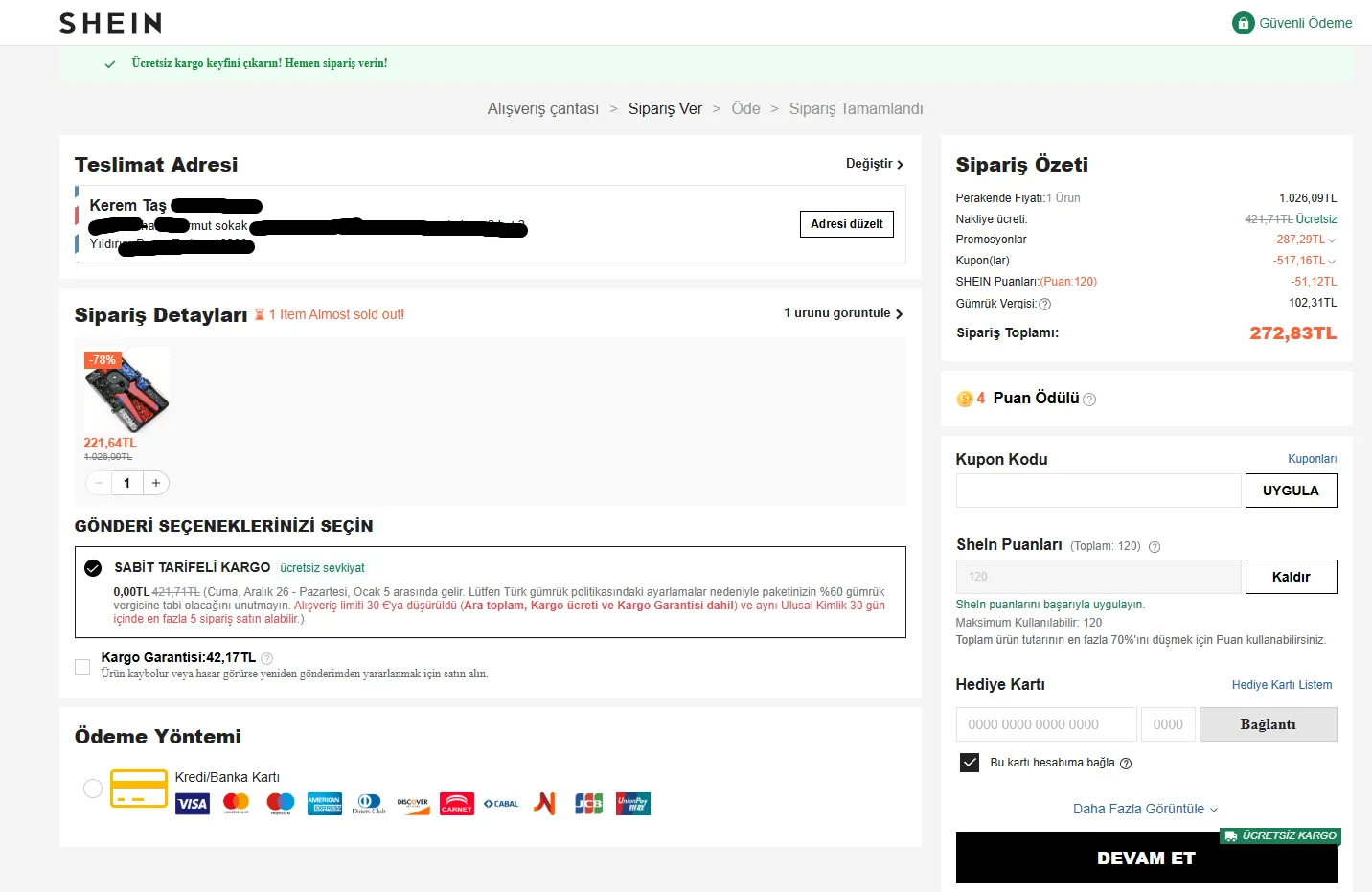Click the 272,83TL order total
The width and height of the screenshot is (1372, 892).
pos(1293,333)
